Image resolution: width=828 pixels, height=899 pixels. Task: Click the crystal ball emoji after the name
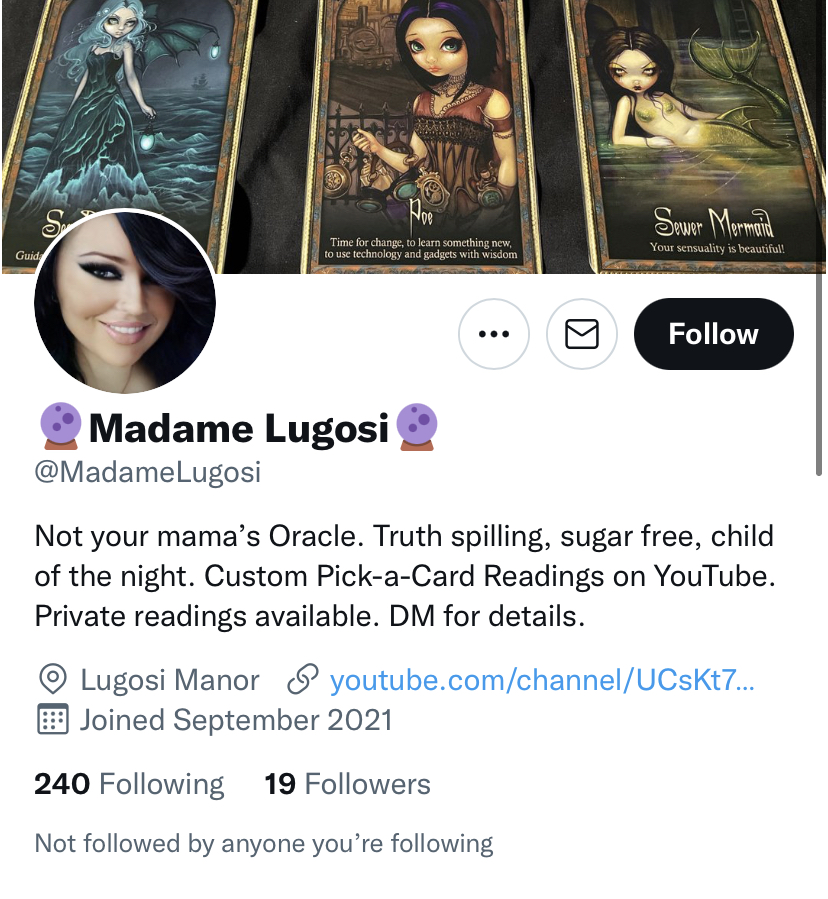coord(417,427)
